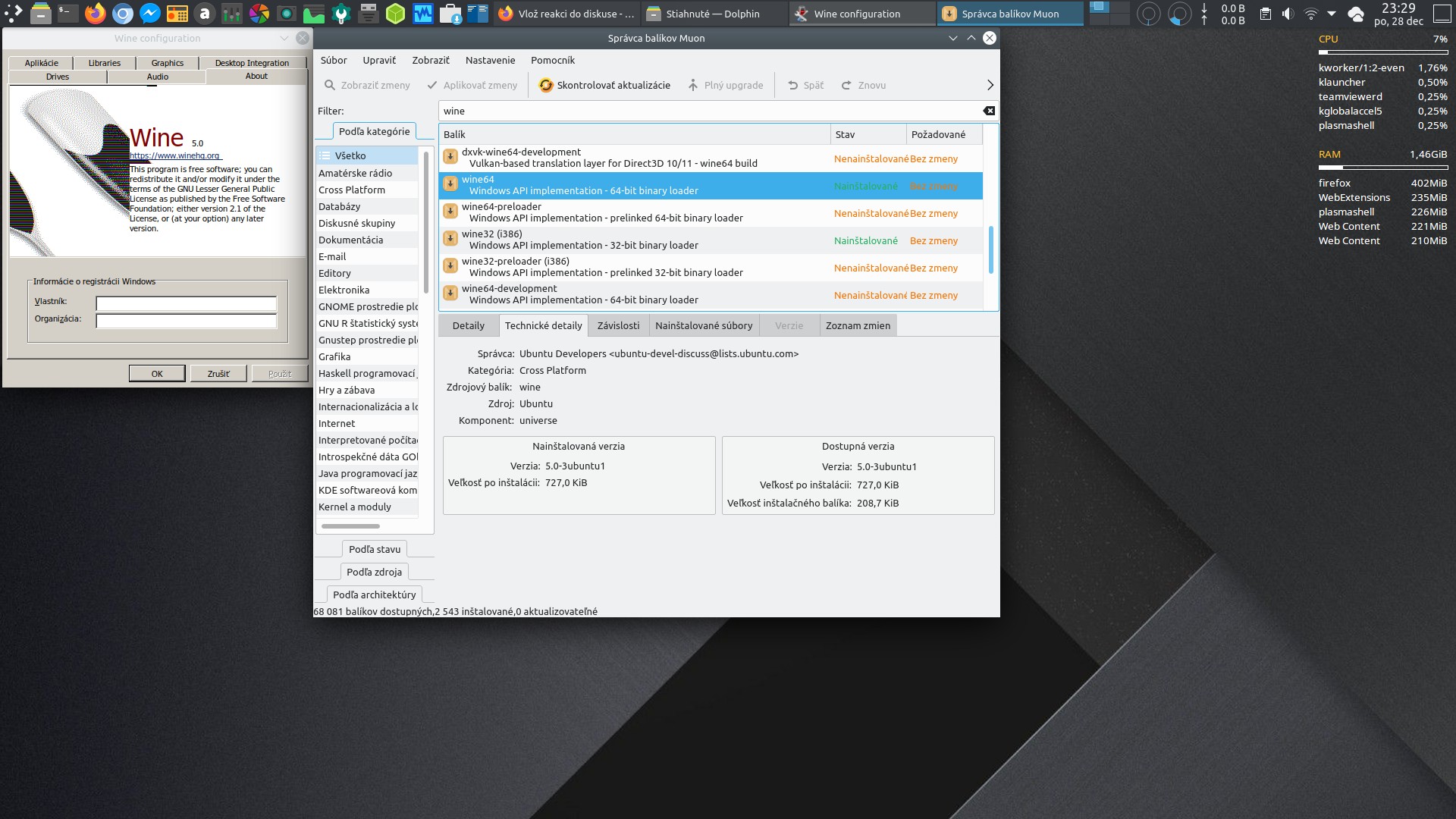The image size is (1456, 819).
Task: Click Plný upgrade in the toolbar
Action: [x=725, y=85]
